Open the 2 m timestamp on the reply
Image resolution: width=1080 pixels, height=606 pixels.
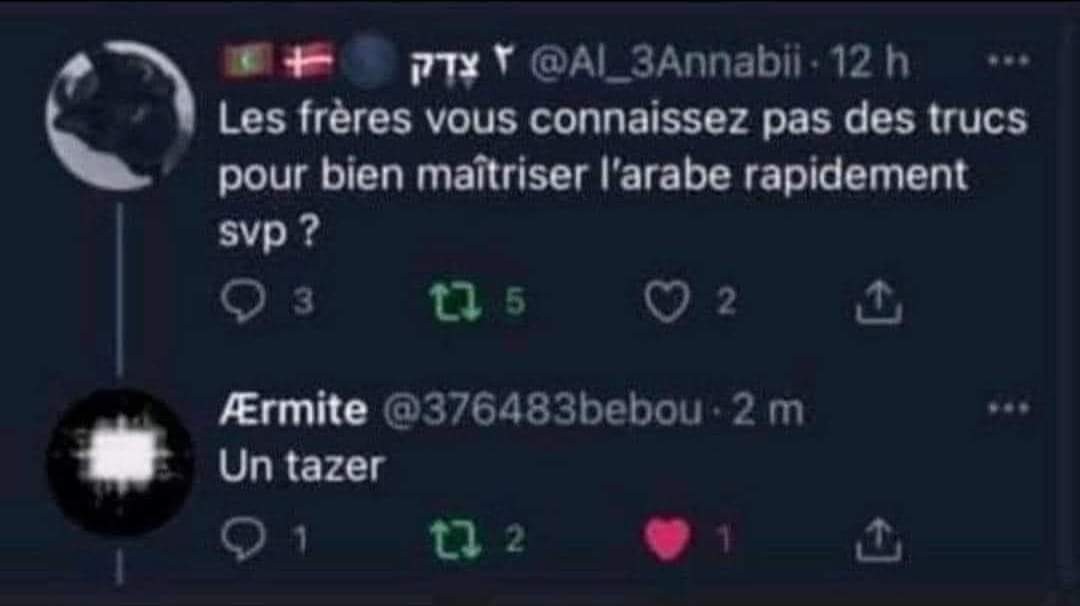coord(767,410)
